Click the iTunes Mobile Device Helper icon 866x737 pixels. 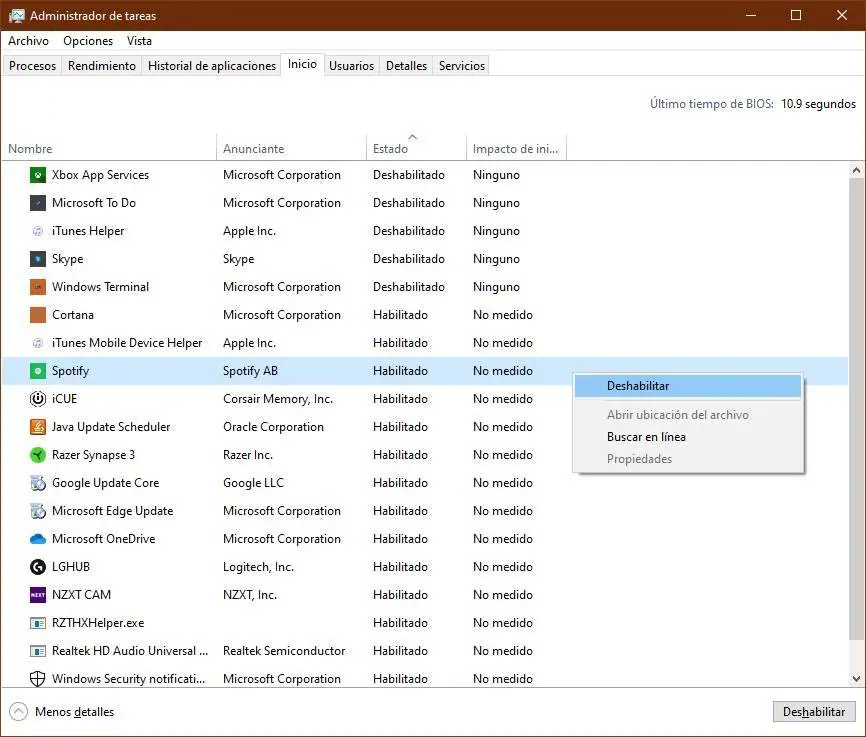38,343
